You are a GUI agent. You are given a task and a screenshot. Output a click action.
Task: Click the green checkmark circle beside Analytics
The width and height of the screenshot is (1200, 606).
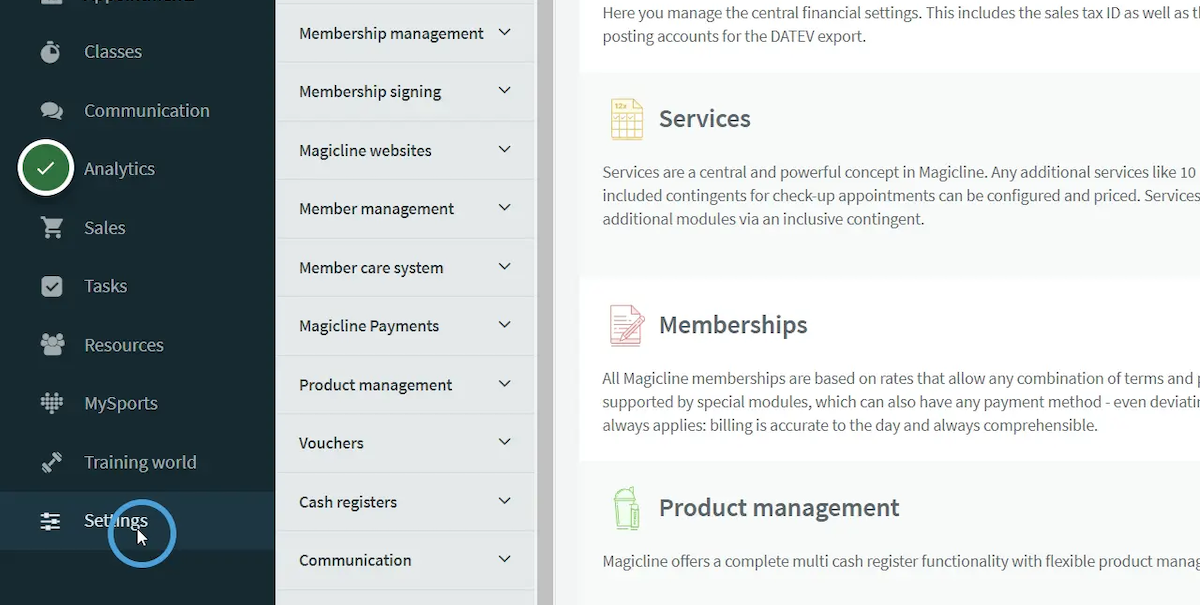45,169
